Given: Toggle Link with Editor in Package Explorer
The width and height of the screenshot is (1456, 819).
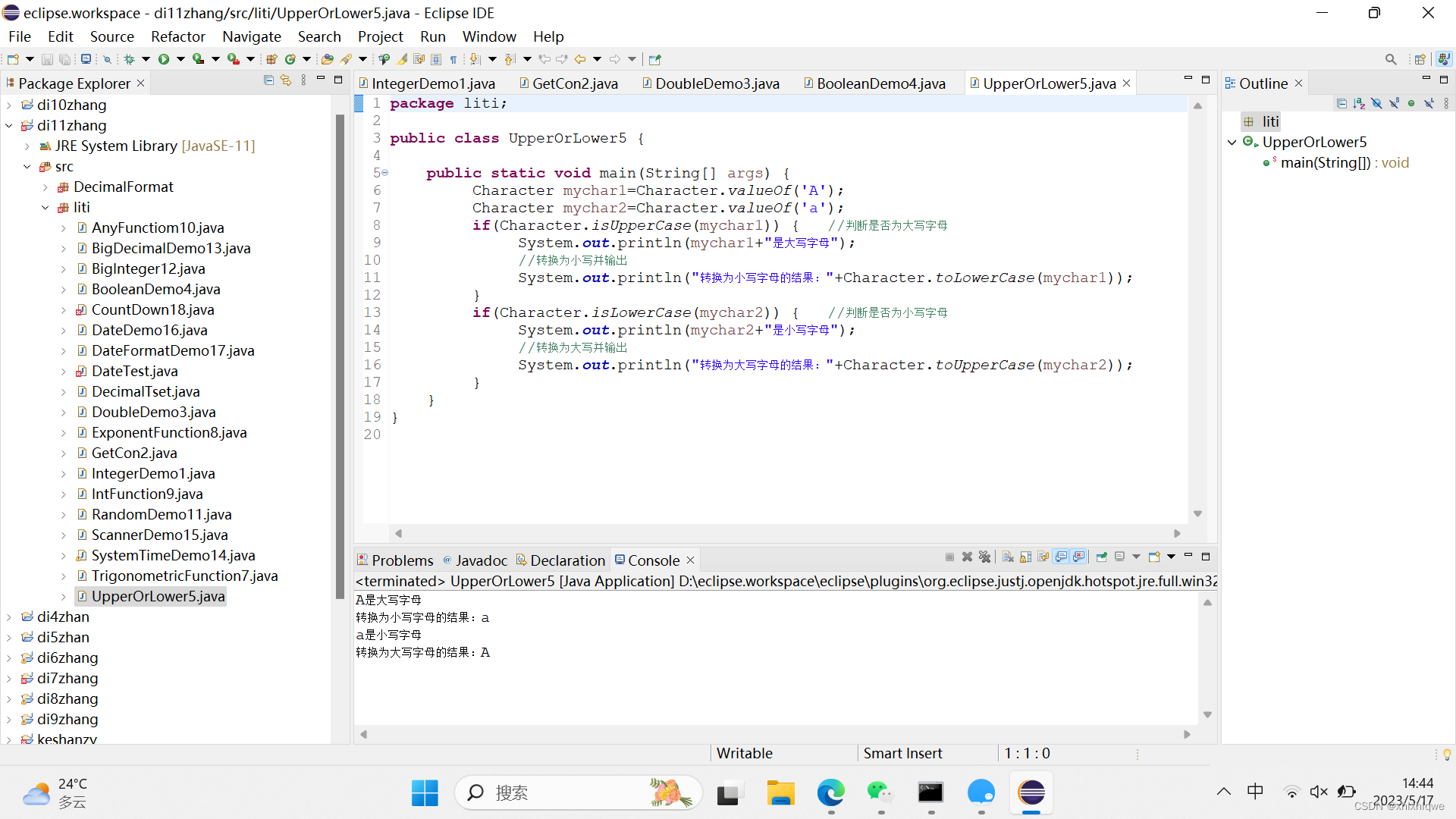Looking at the screenshot, I should pos(286,80).
